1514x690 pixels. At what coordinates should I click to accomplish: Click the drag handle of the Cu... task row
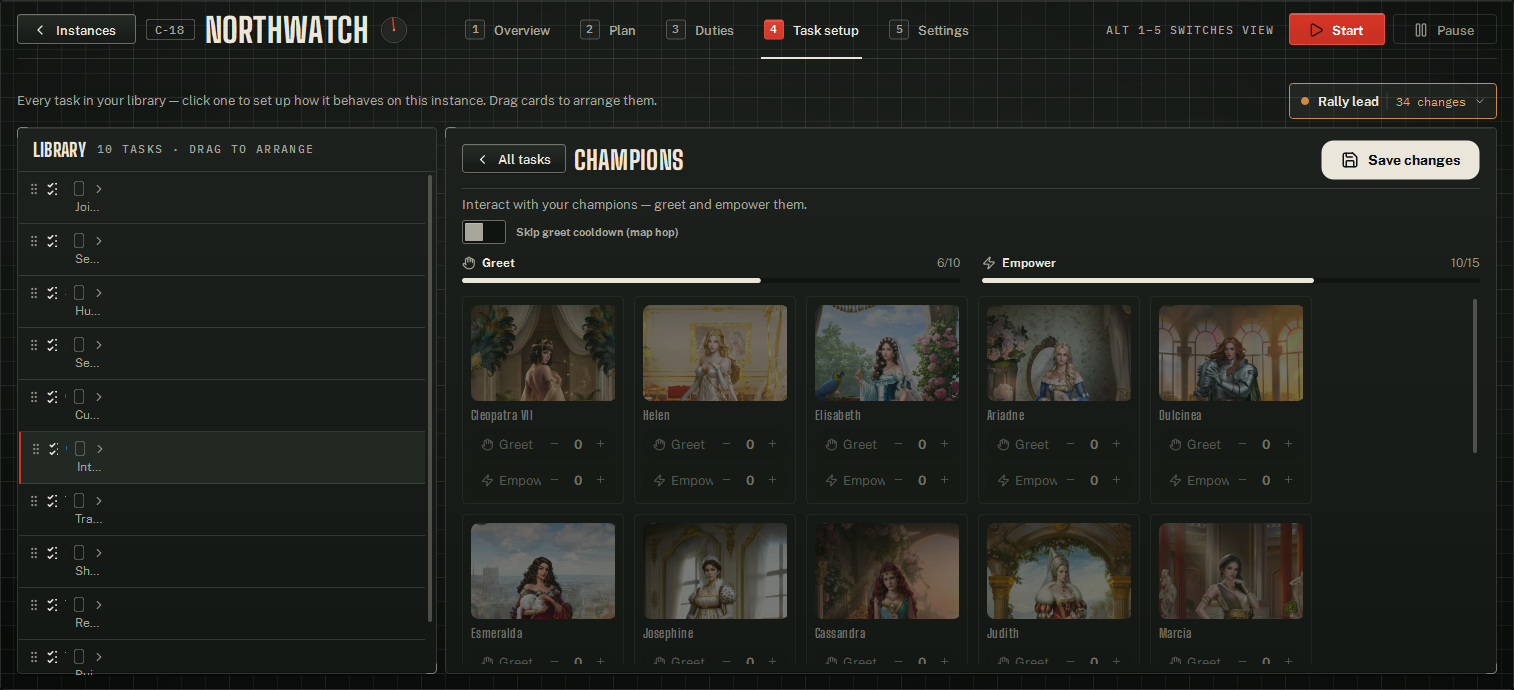tap(34, 397)
